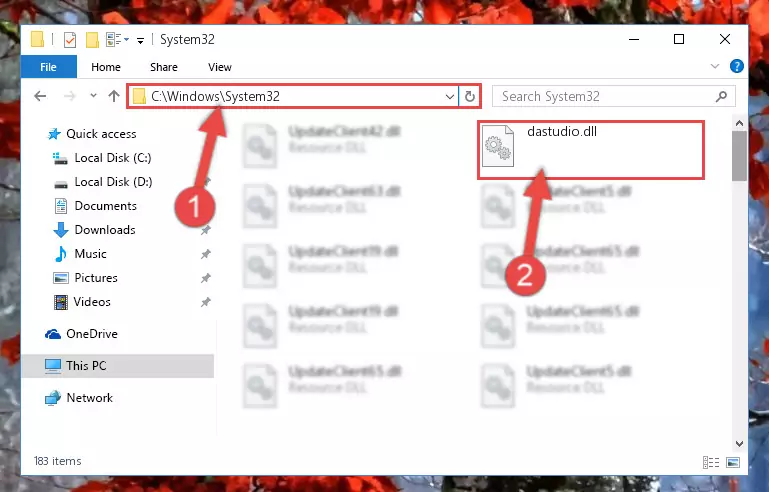
Task: Click the Back navigation arrow
Action: [40, 96]
